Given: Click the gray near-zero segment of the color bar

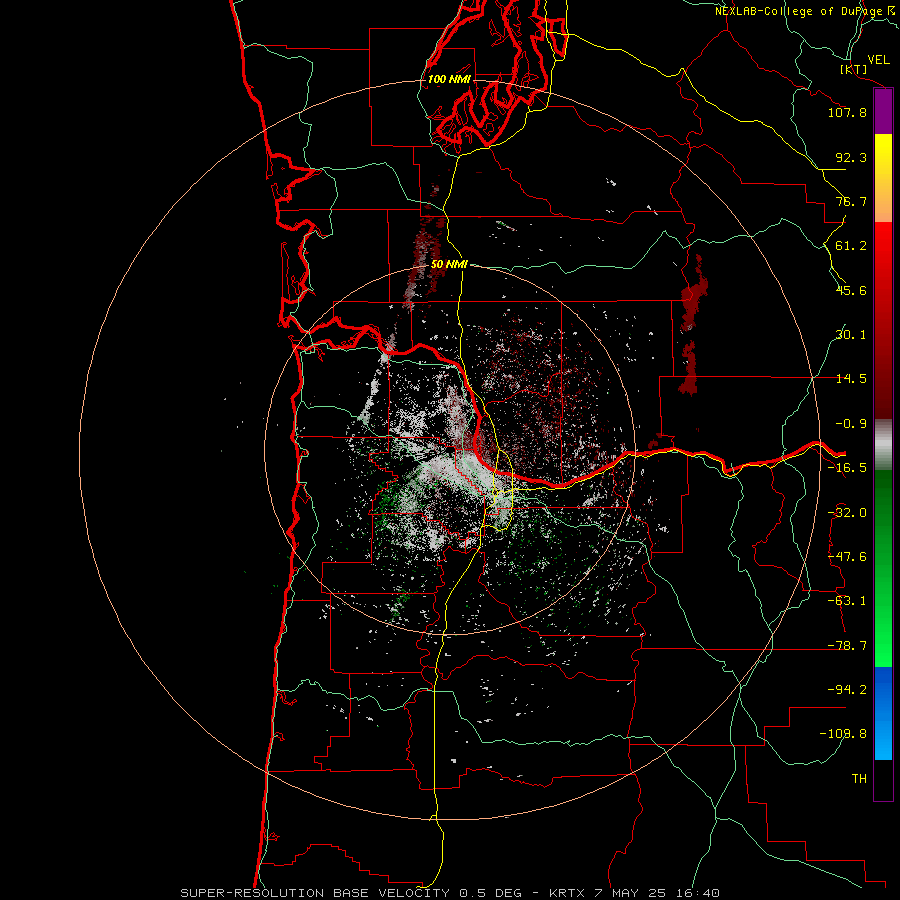Looking at the screenshot, I should 883,445.
